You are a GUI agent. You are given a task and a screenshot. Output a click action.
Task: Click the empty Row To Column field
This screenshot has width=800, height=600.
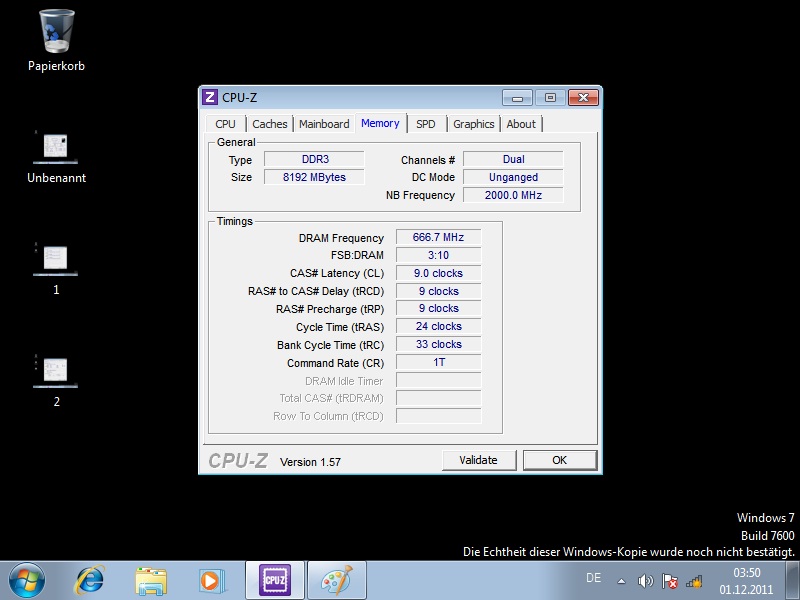click(438, 416)
